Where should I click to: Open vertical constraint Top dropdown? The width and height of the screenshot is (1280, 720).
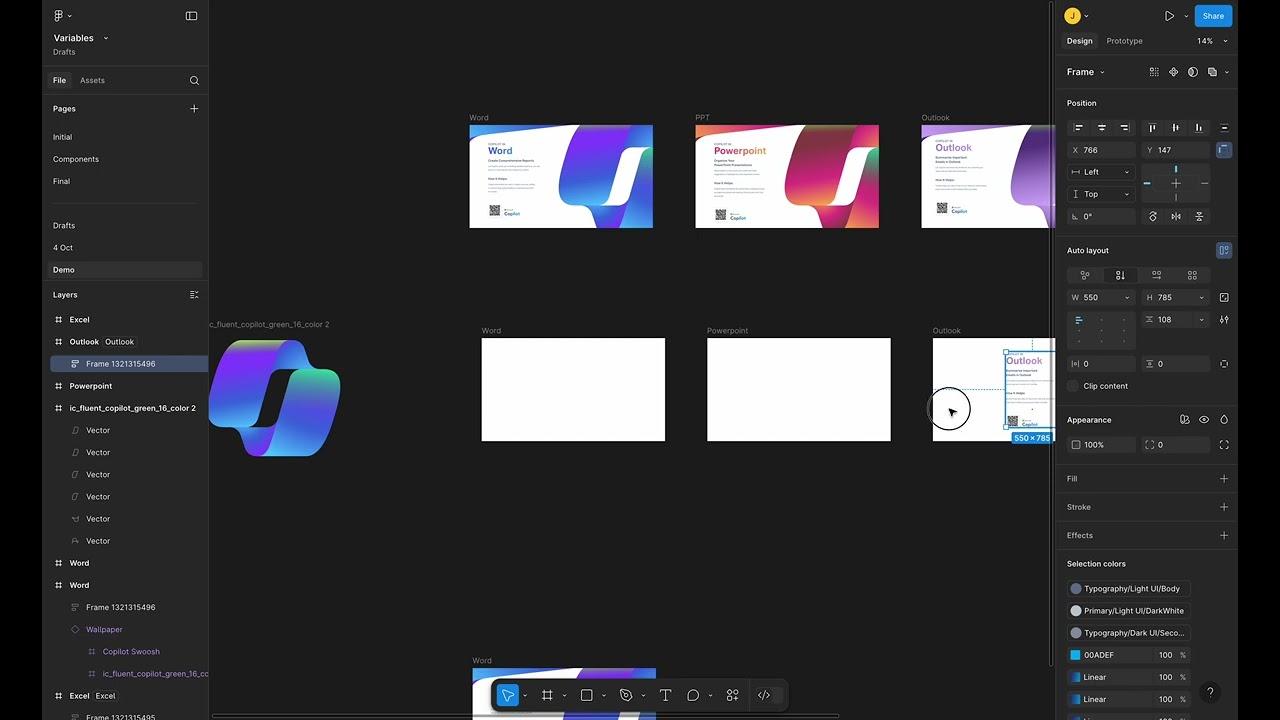1101,194
